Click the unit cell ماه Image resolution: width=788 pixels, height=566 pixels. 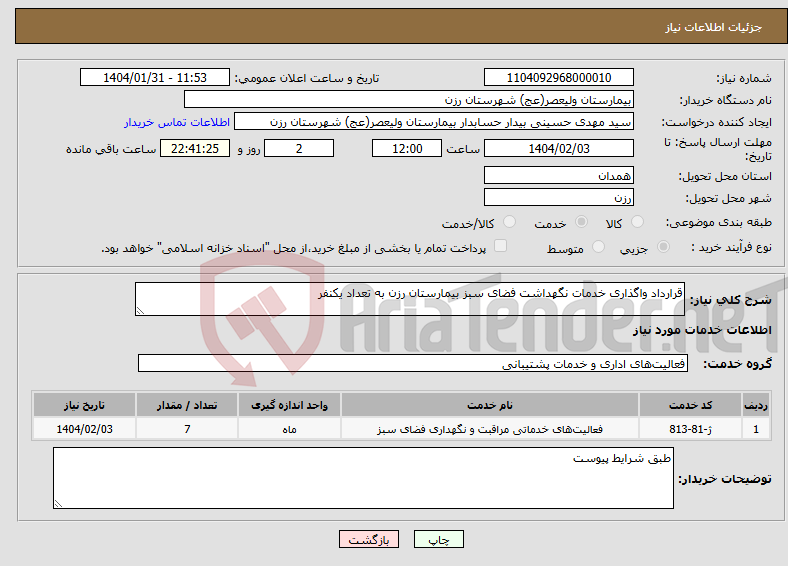[289, 429]
